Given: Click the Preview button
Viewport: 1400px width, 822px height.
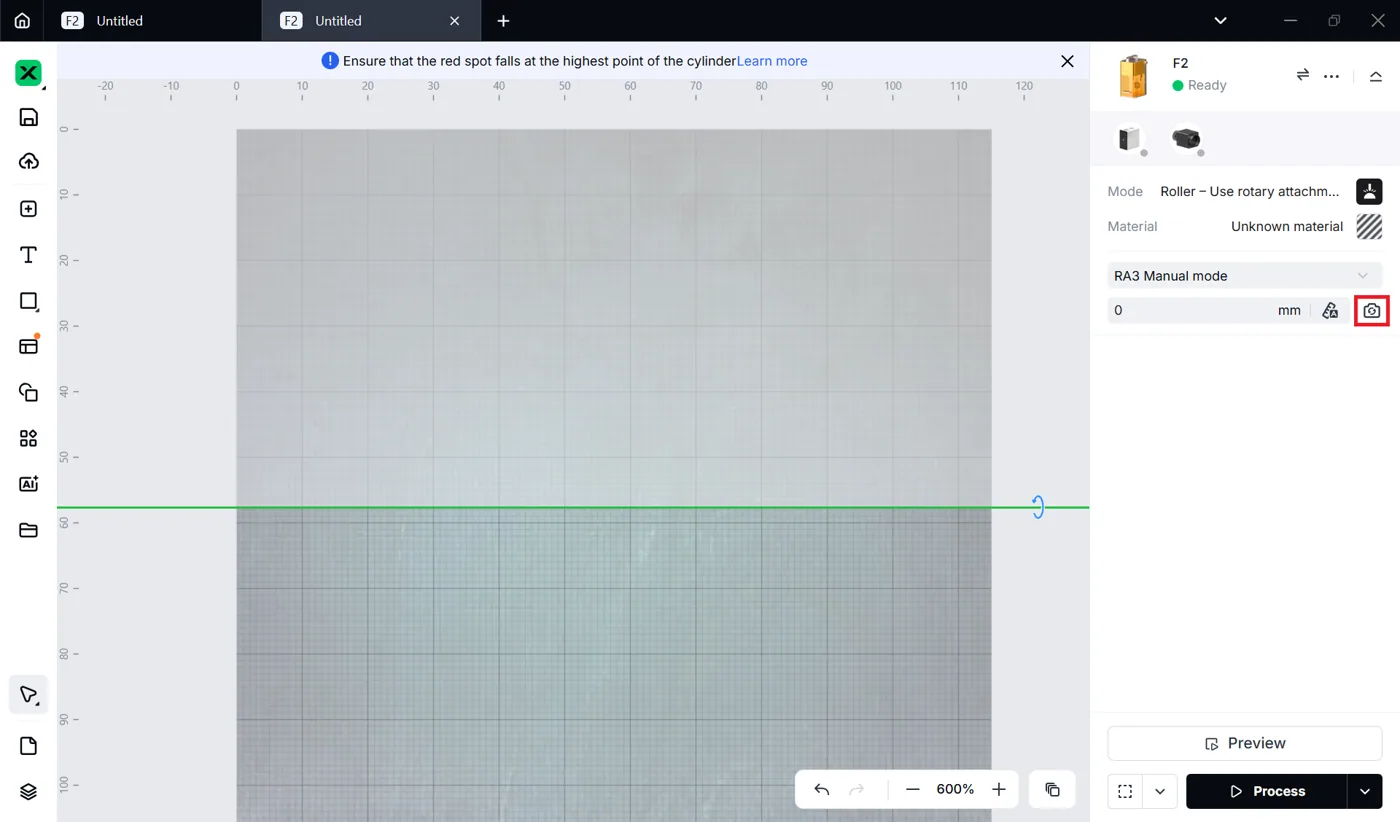Looking at the screenshot, I should click(x=1245, y=743).
